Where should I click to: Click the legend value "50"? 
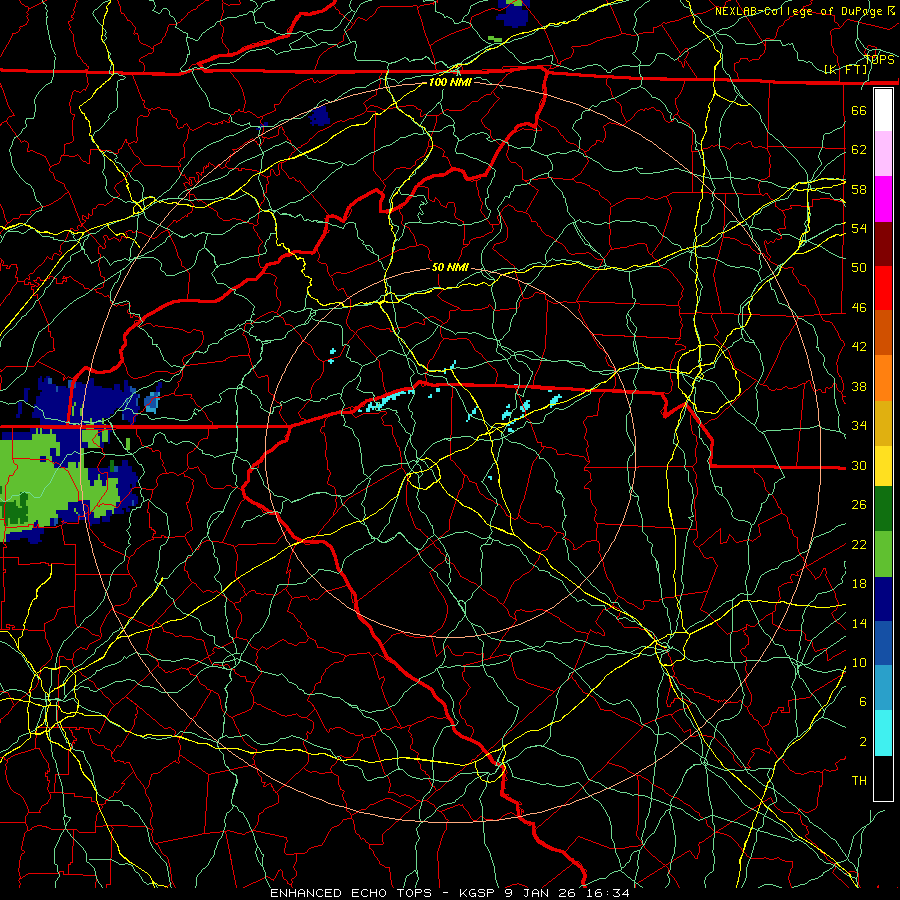(859, 268)
